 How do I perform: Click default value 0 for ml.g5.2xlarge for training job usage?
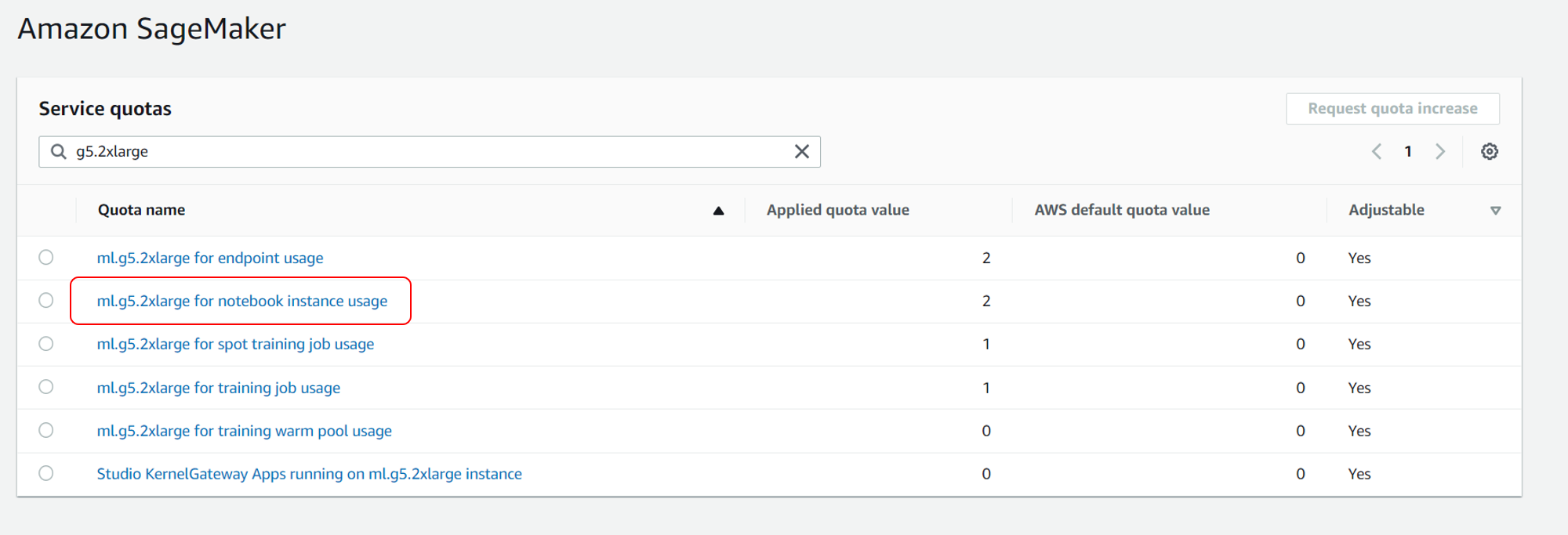click(x=1301, y=388)
